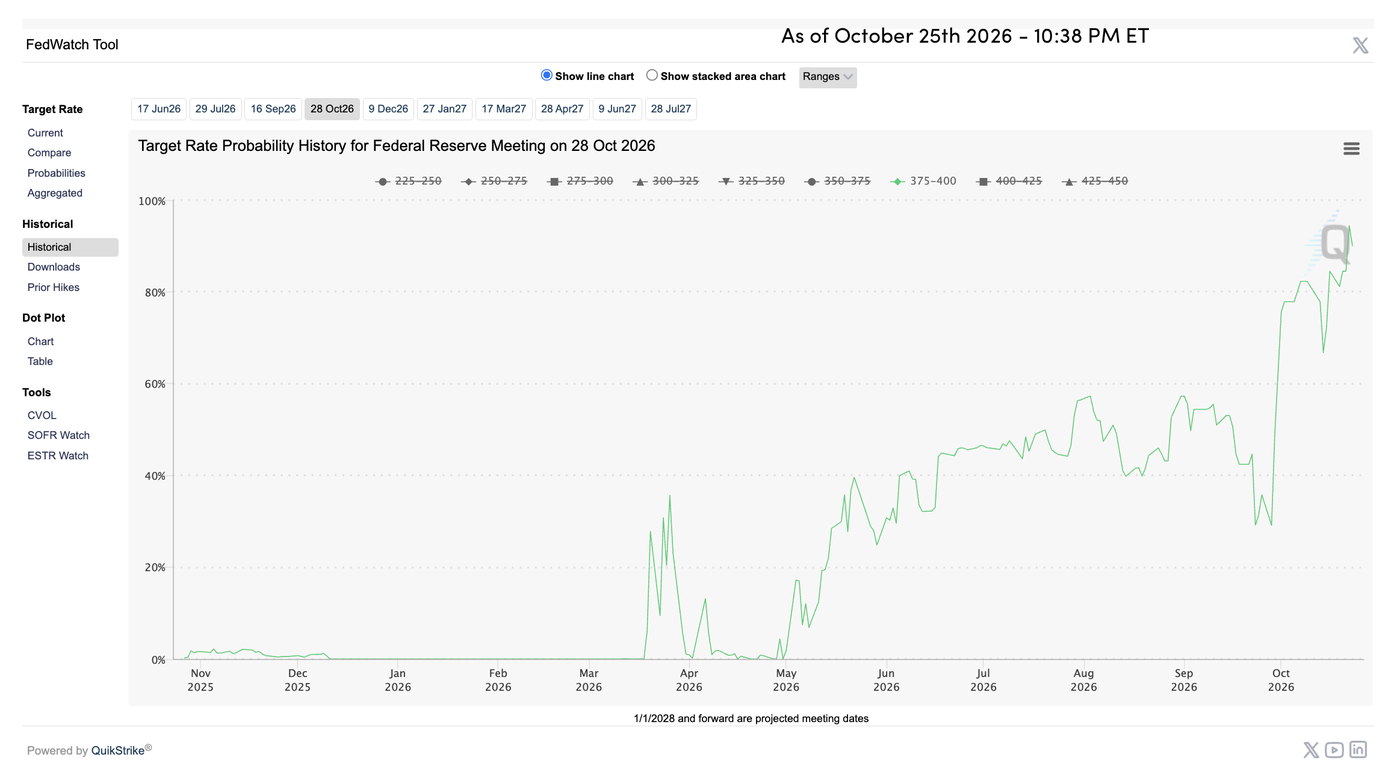Open the Probabilities sidebar link
1400x772 pixels.
click(x=56, y=173)
